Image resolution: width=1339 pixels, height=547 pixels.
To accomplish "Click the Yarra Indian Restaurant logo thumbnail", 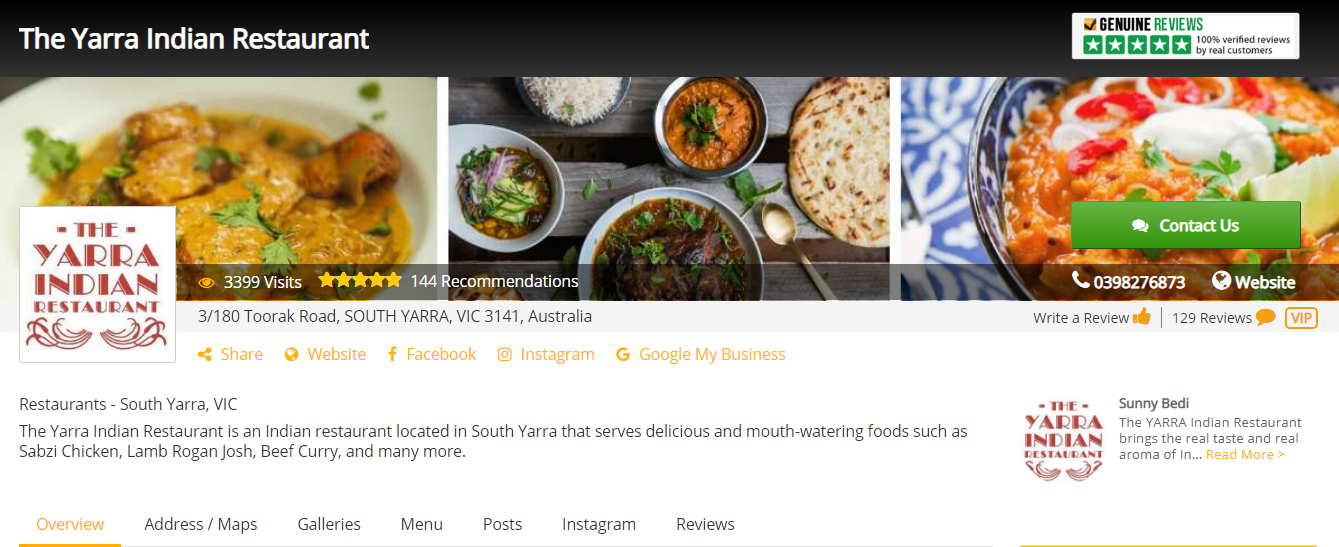I will 97,284.
